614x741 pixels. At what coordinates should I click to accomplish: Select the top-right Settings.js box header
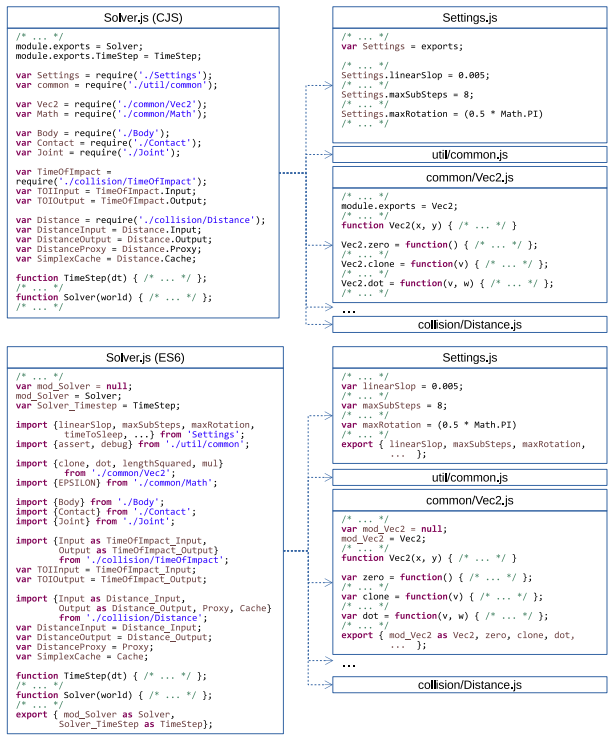[469, 18]
